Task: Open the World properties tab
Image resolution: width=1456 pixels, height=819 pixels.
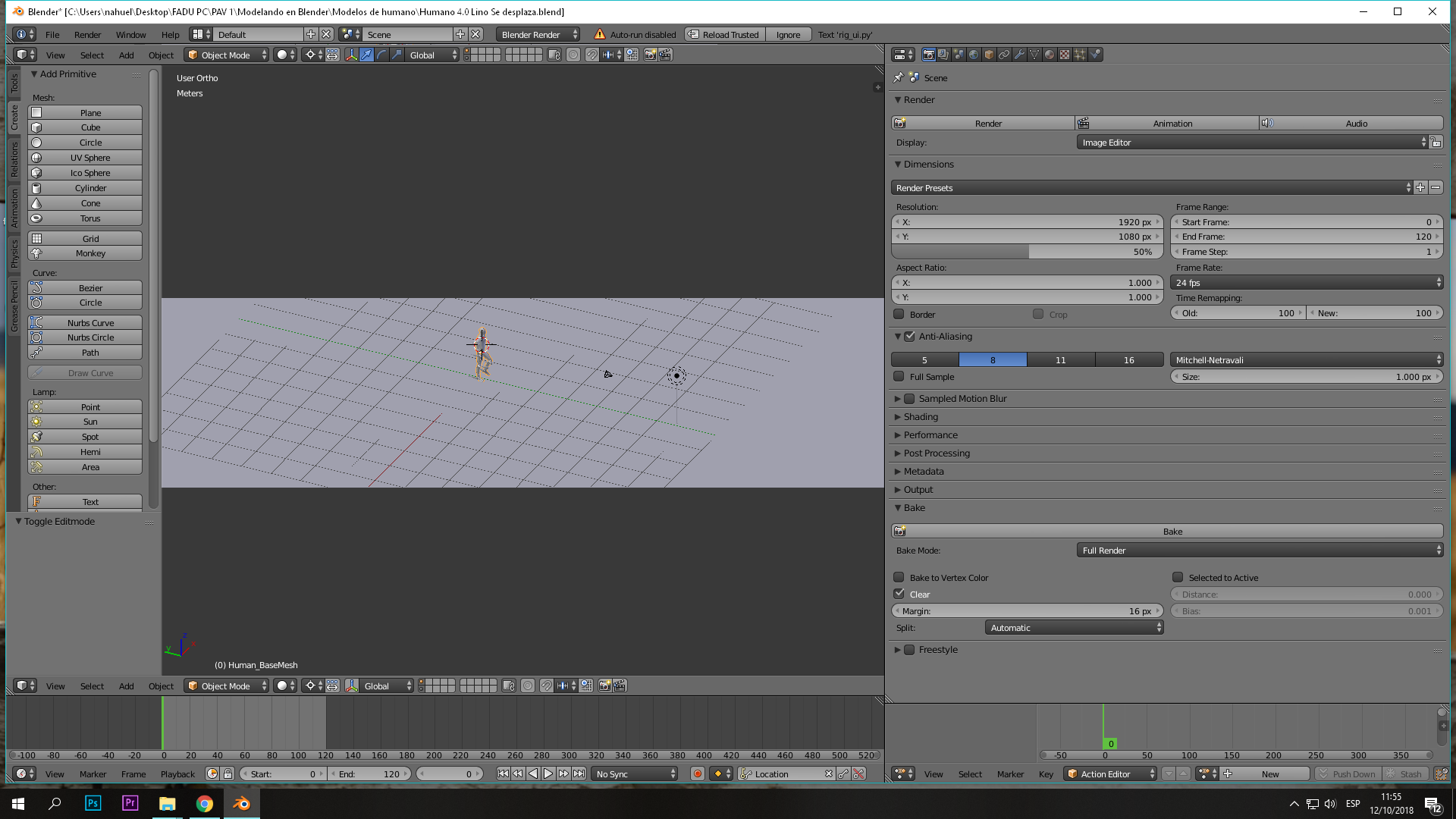Action: [974, 55]
